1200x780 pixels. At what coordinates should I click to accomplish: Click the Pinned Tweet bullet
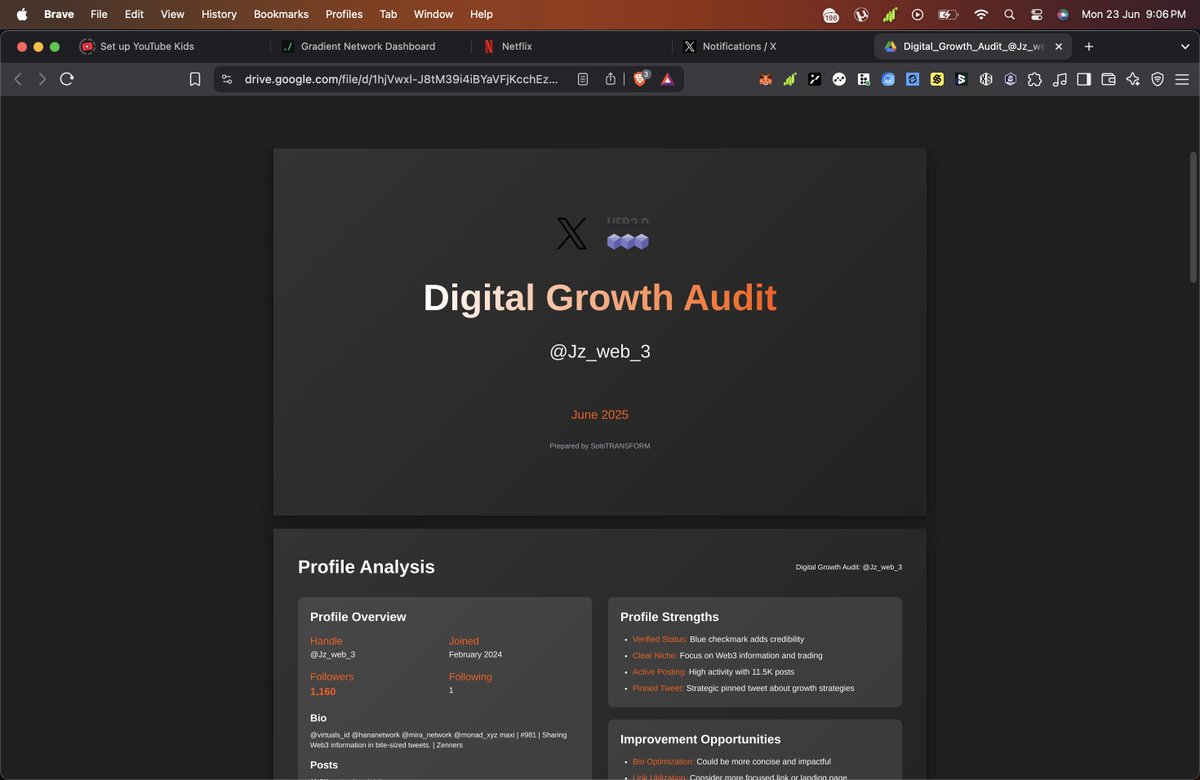tap(743, 688)
